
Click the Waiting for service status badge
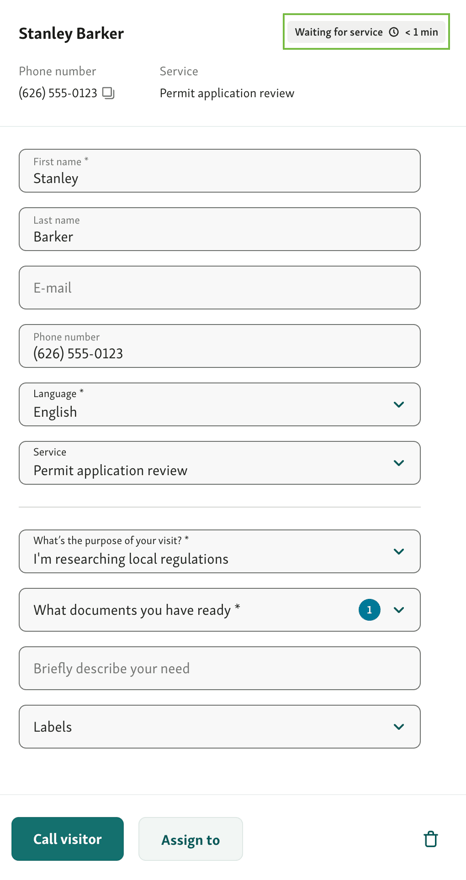click(367, 32)
